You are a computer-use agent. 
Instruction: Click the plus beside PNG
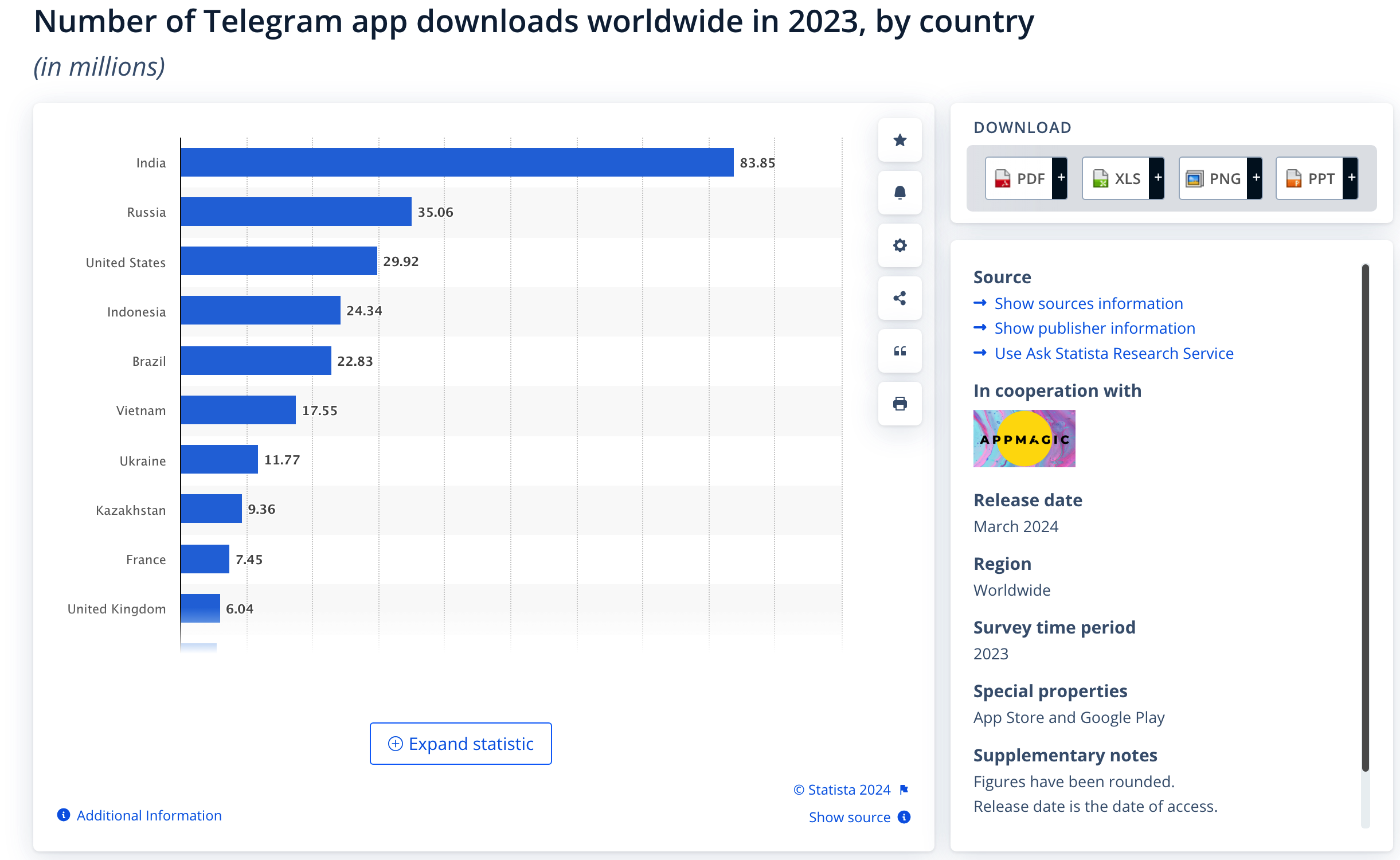[1256, 178]
